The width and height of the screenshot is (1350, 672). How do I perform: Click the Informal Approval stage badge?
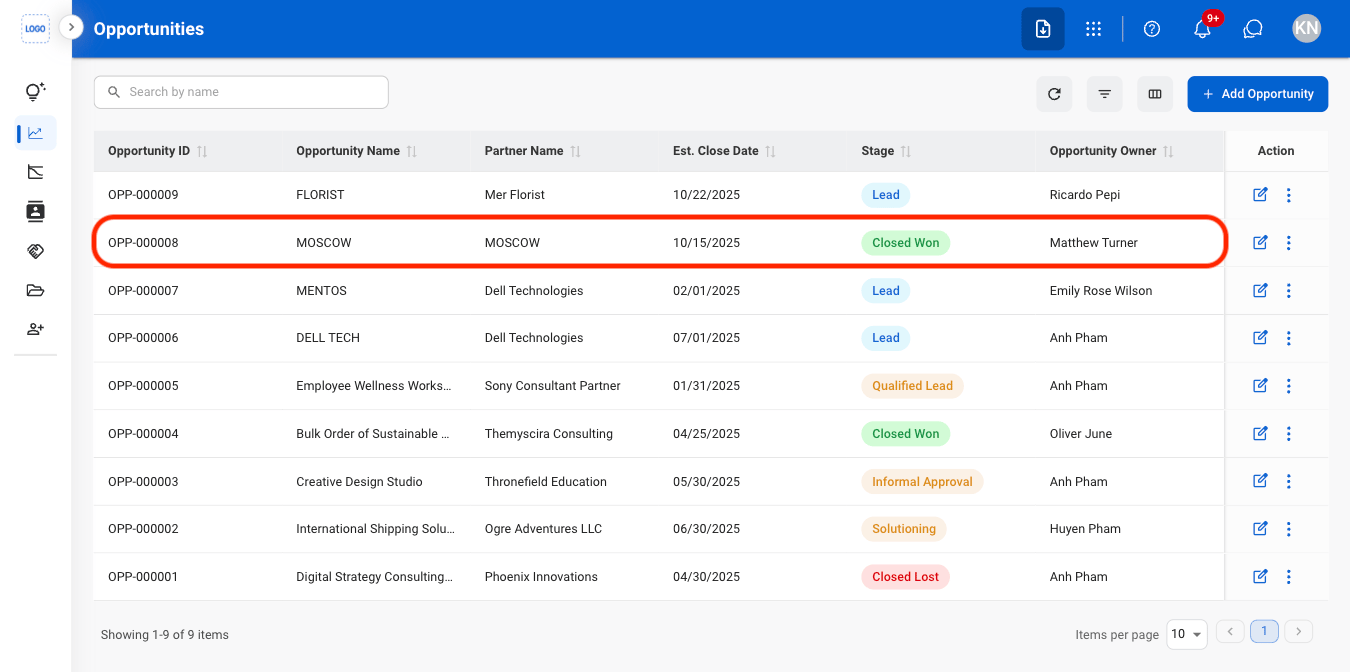point(922,481)
